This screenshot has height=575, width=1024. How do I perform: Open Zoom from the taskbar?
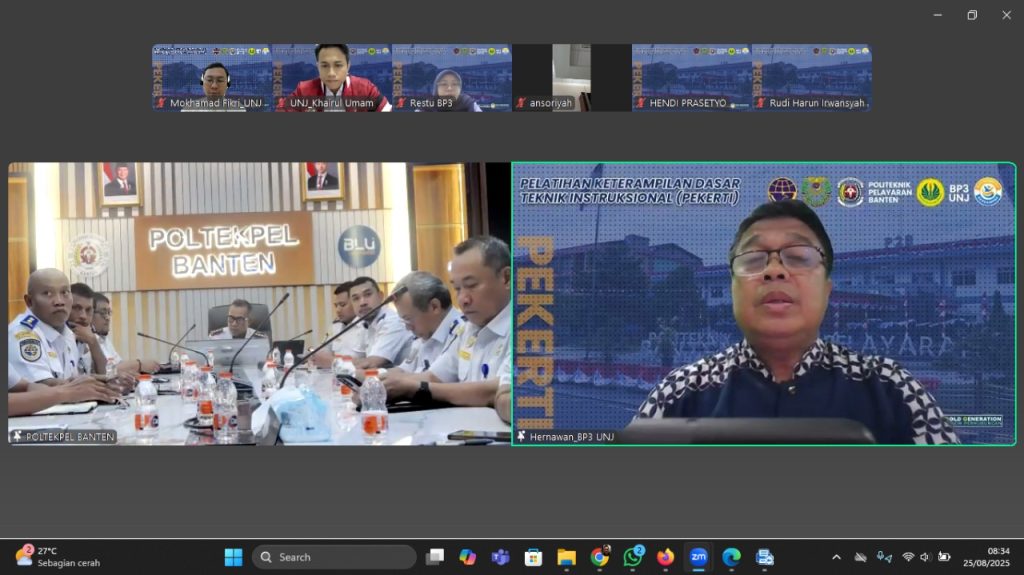(x=699, y=557)
